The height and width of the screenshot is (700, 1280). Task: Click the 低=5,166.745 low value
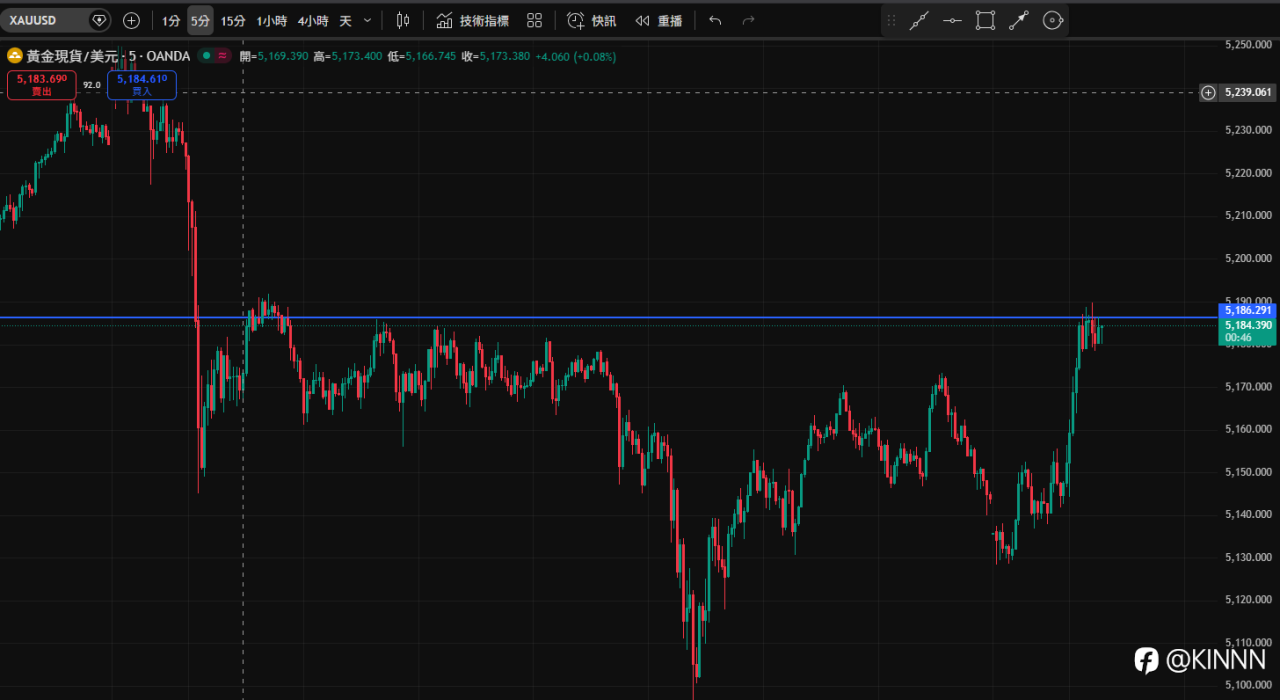422,57
